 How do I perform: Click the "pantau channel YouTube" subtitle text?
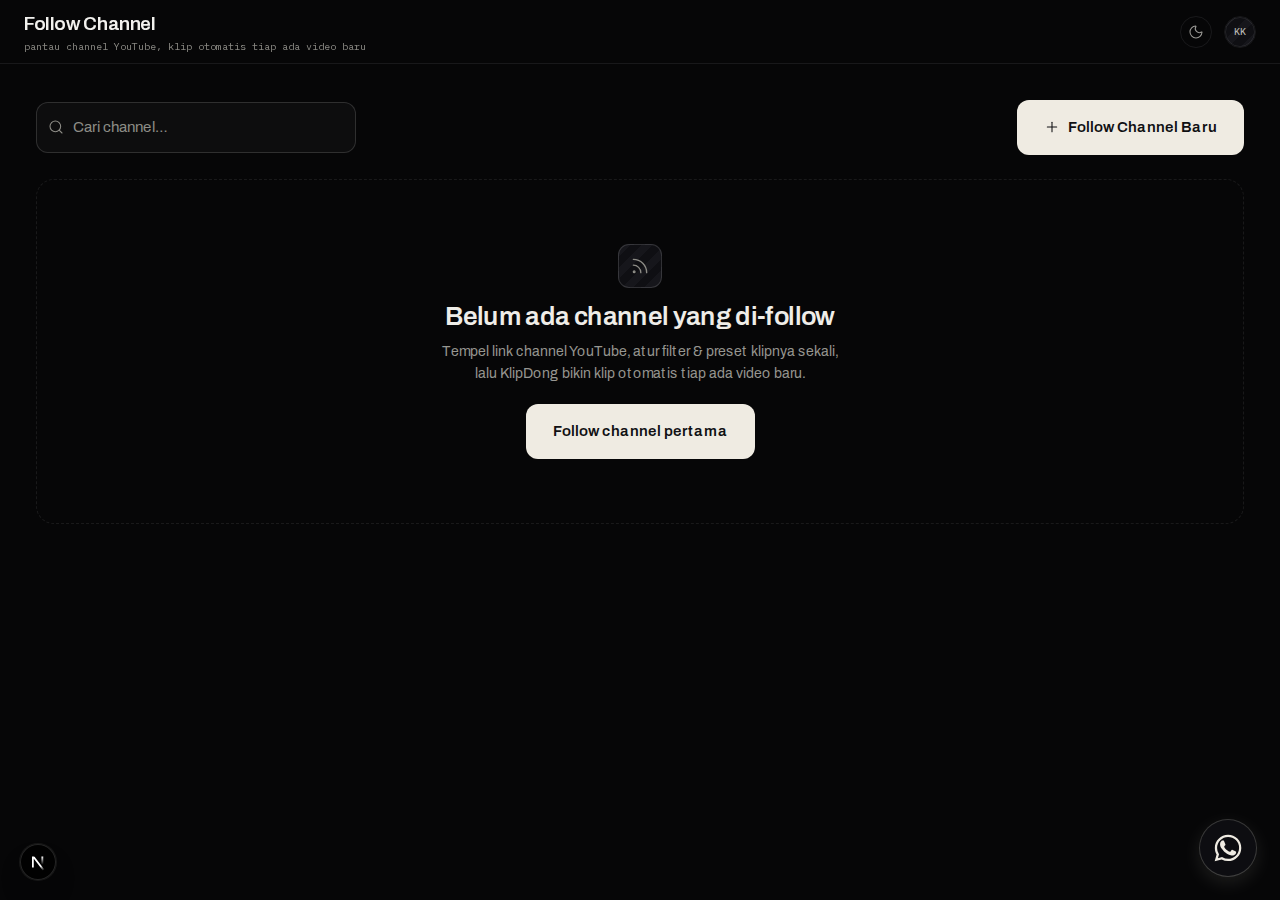coord(195,47)
